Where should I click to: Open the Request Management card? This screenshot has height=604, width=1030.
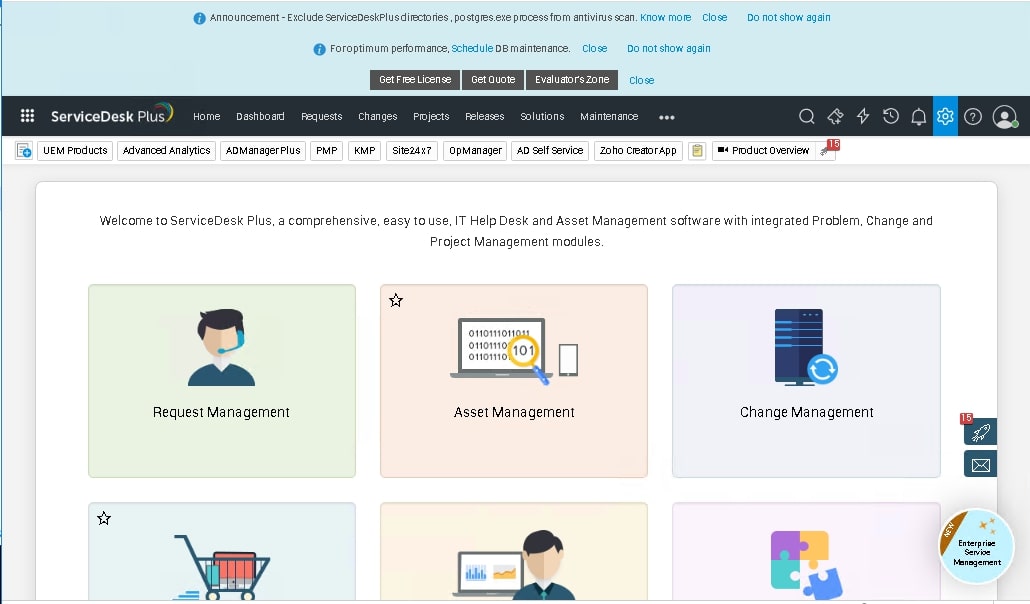tap(222, 381)
